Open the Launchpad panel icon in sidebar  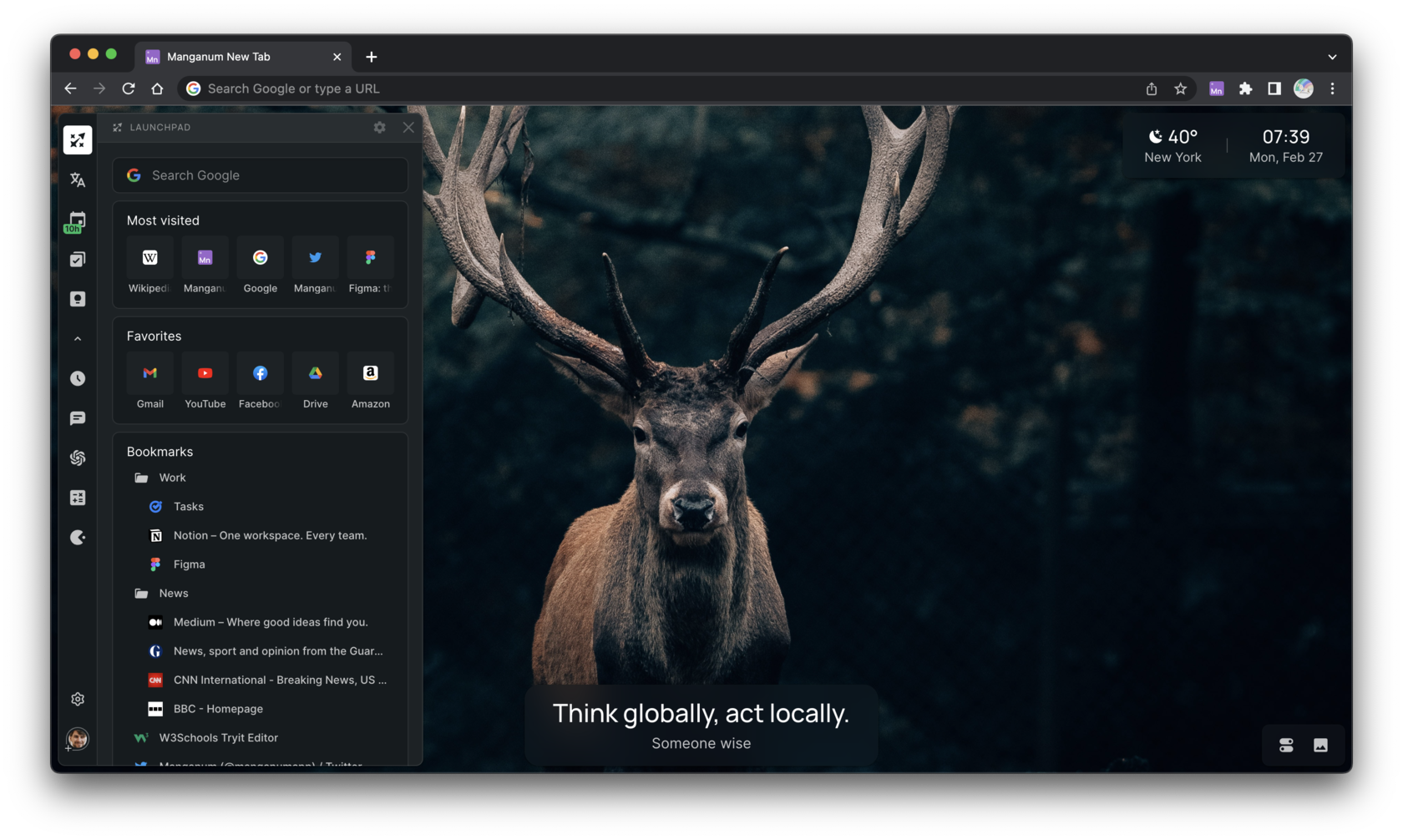(x=77, y=139)
